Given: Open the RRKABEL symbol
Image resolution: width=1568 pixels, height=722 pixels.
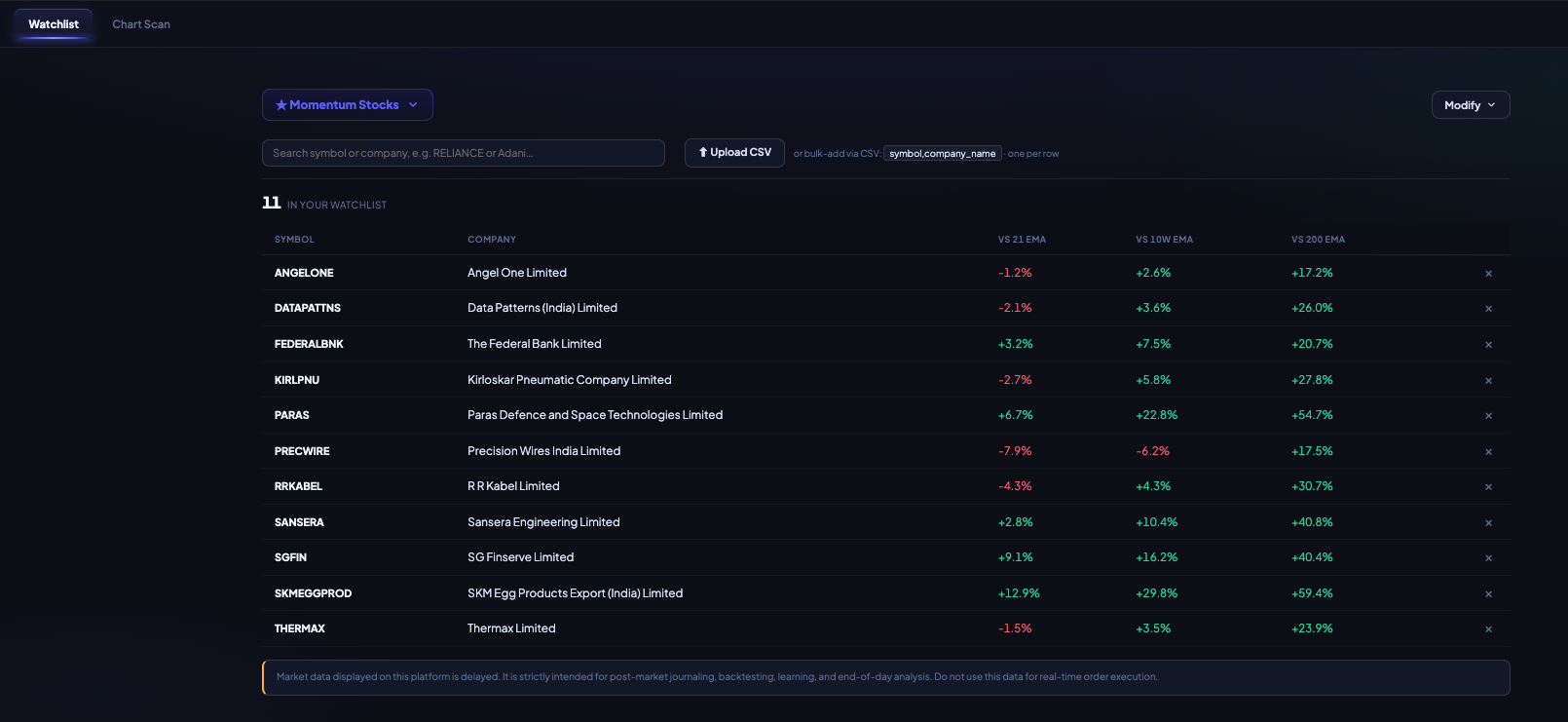Looking at the screenshot, I should tap(298, 486).
